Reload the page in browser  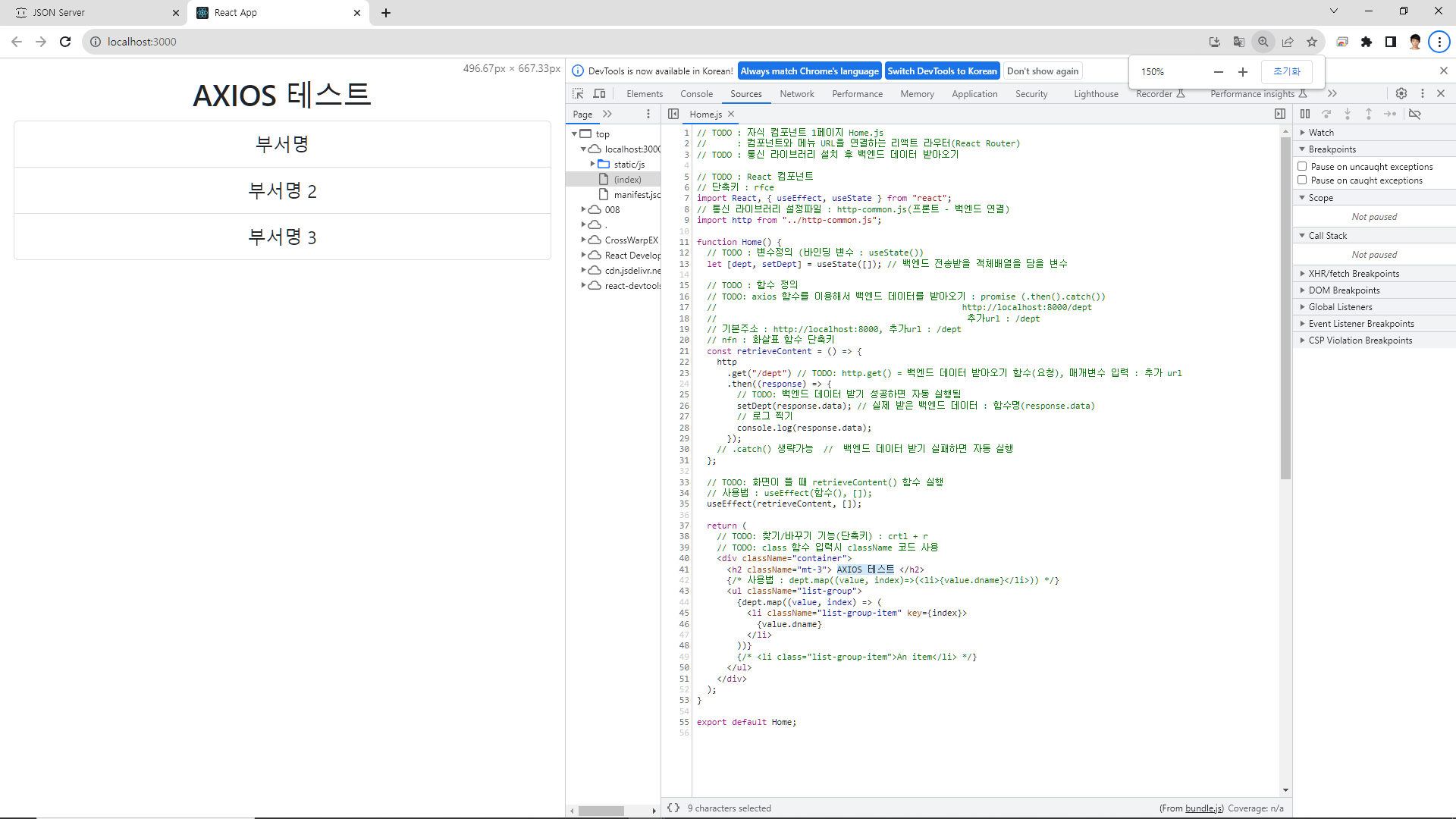[65, 42]
